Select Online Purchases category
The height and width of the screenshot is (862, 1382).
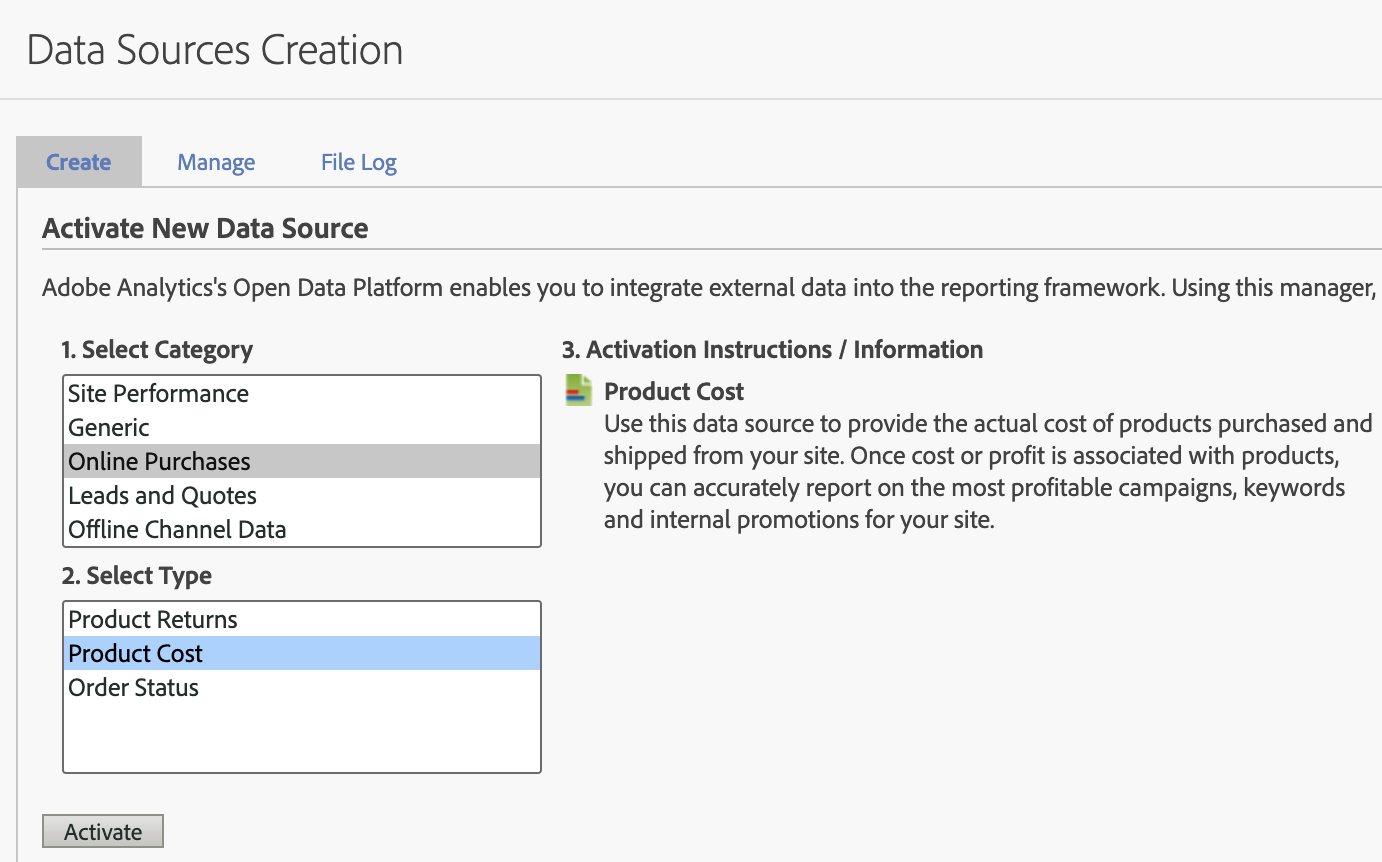click(302, 461)
